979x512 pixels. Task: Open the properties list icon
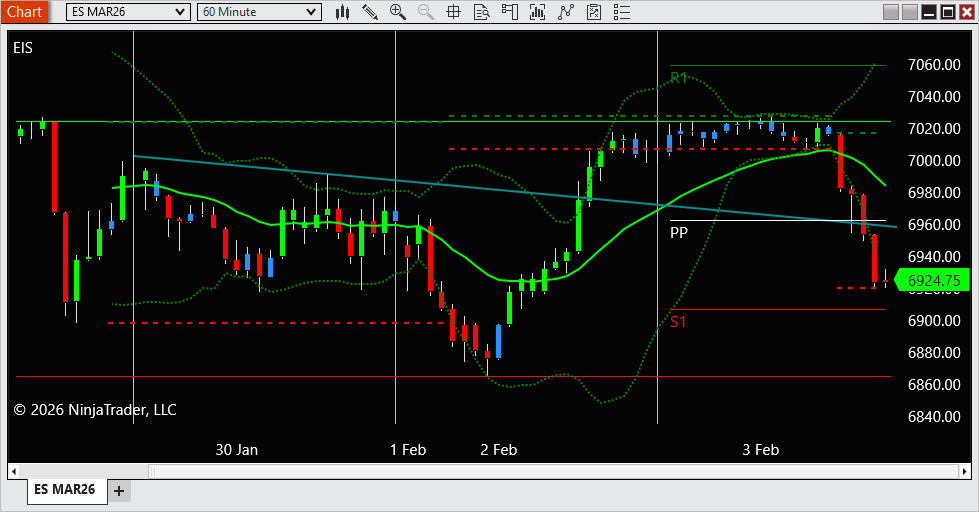[622, 12]
